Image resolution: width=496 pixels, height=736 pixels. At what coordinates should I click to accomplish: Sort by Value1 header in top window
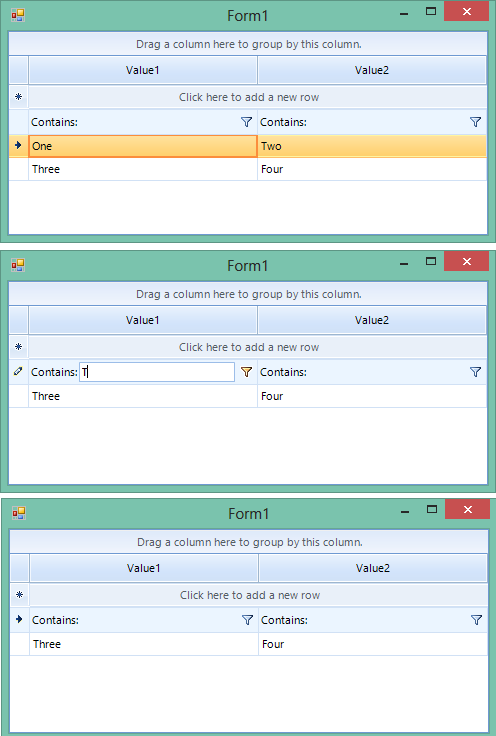coord(143,70)
